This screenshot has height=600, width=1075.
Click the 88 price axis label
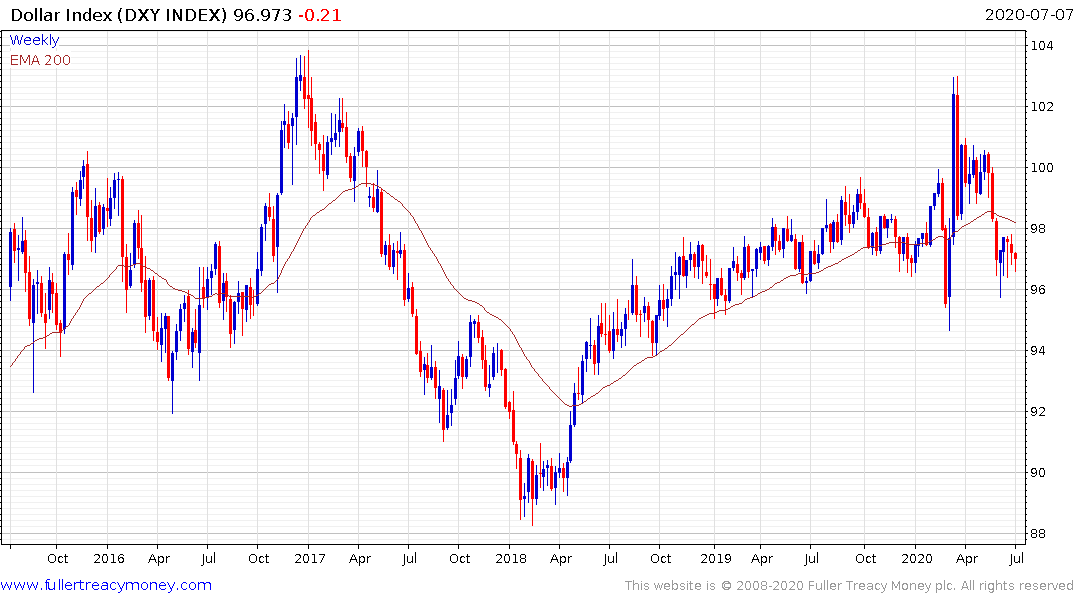click(1038, 533)
